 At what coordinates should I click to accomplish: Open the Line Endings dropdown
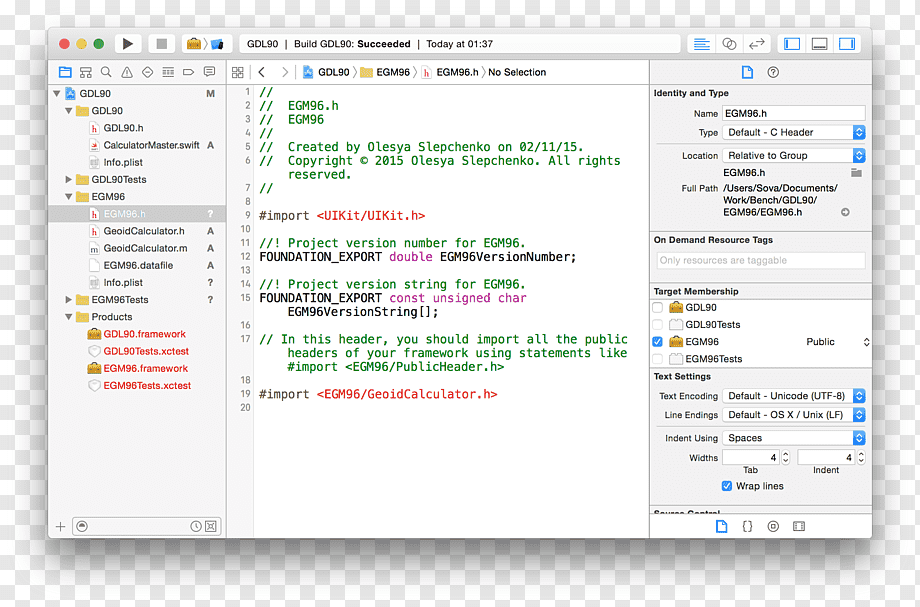[x=794, y=415]
